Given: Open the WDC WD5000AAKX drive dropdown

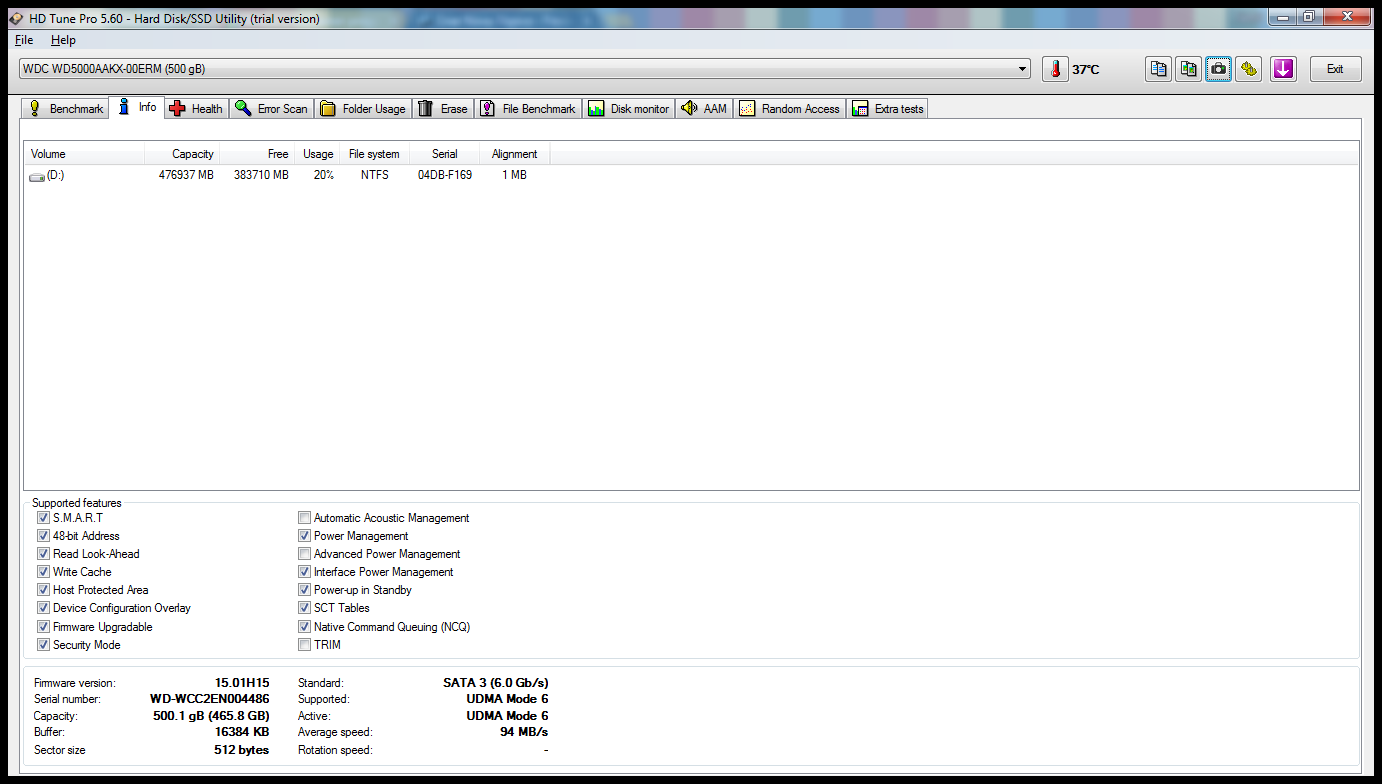Looking at the screenshot, I should [x=524, y=69].
